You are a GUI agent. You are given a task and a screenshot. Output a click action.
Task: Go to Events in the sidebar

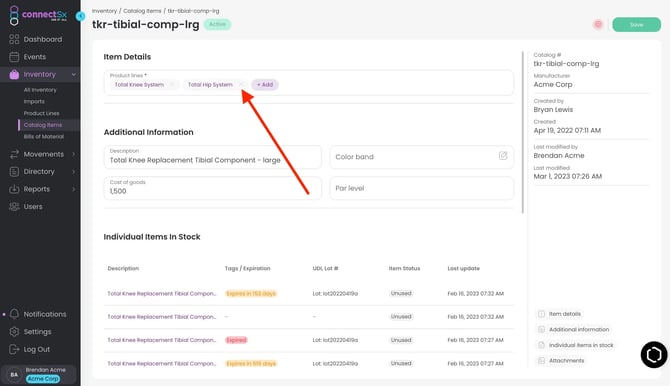click(35, 57)
